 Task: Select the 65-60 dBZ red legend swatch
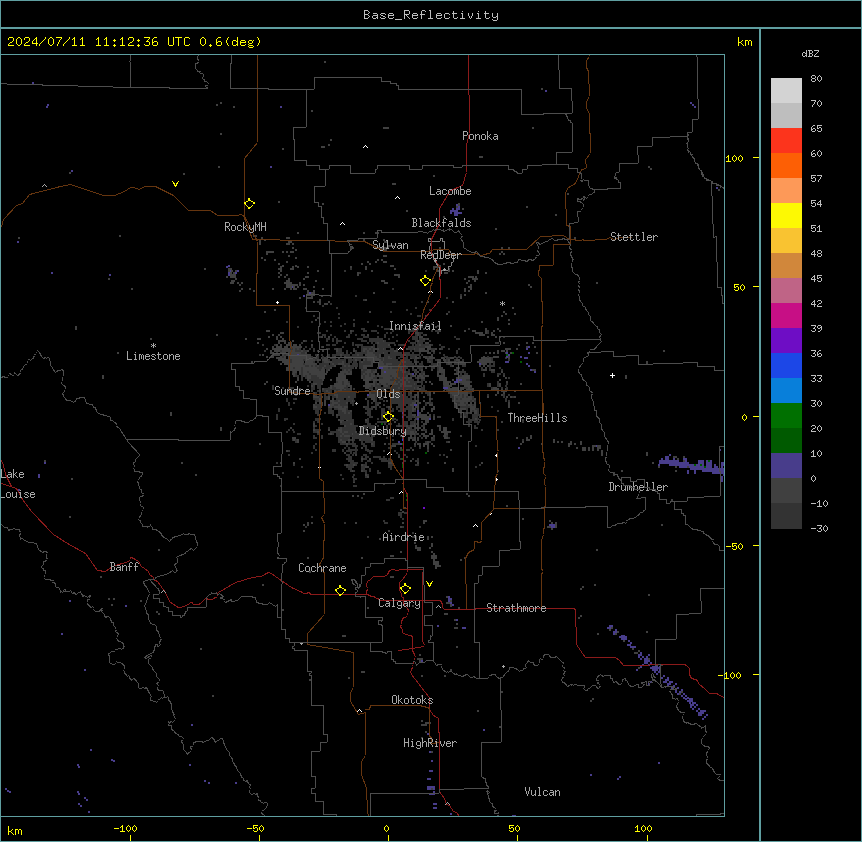(x=786, y=140)
